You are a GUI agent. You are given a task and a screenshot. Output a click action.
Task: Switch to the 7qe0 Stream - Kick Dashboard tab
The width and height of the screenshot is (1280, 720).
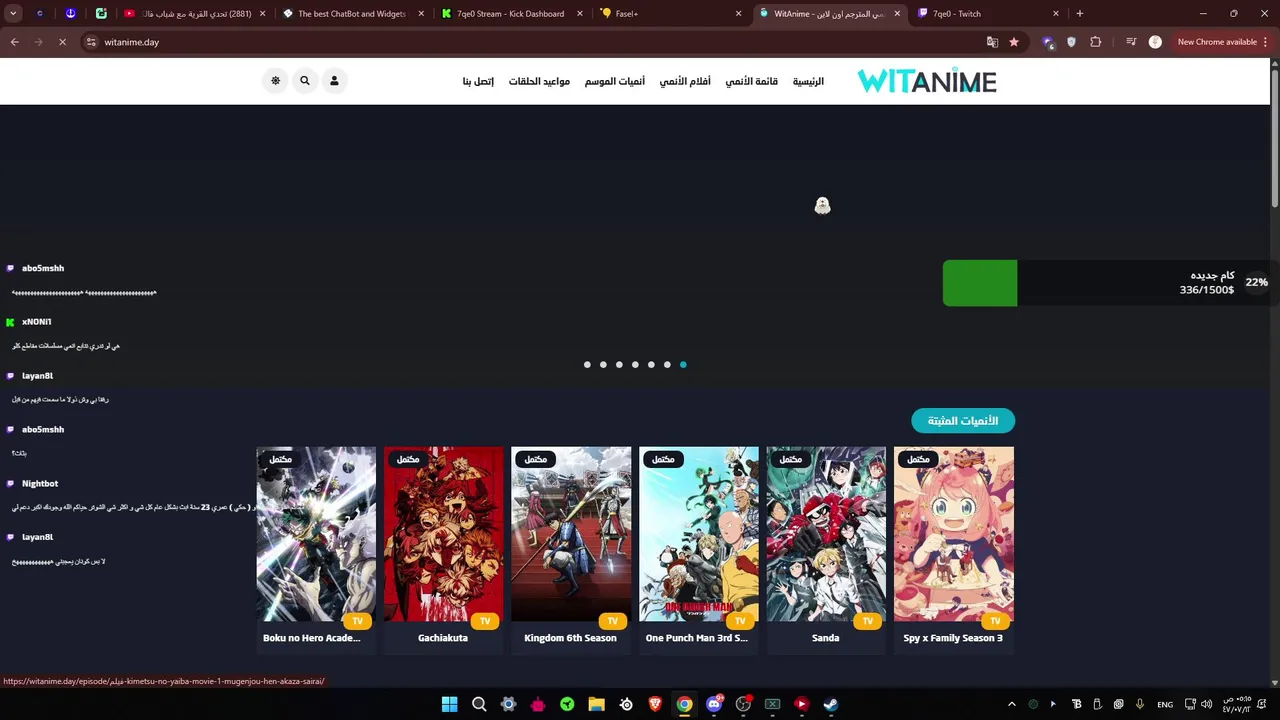point(512,14)
